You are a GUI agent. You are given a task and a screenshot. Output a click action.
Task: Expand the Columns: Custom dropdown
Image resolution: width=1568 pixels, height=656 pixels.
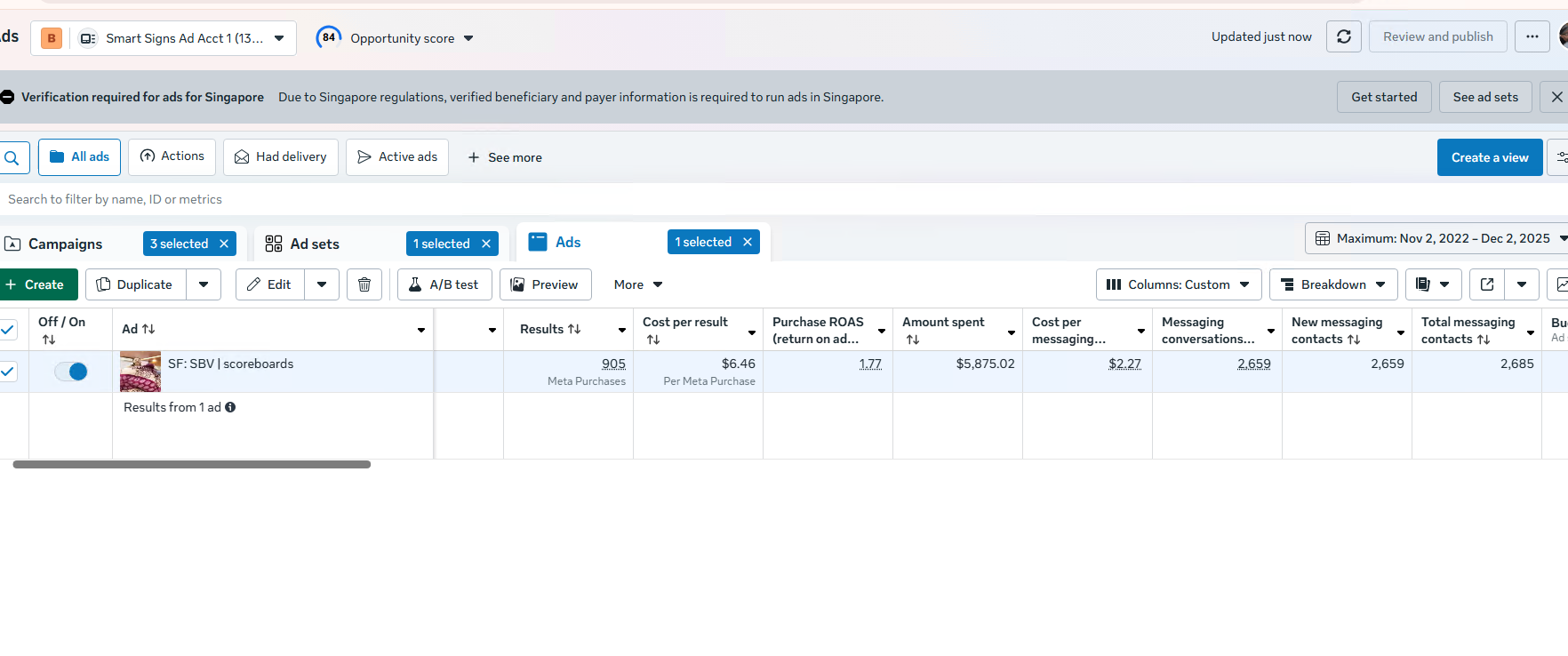coord(1179,284)
